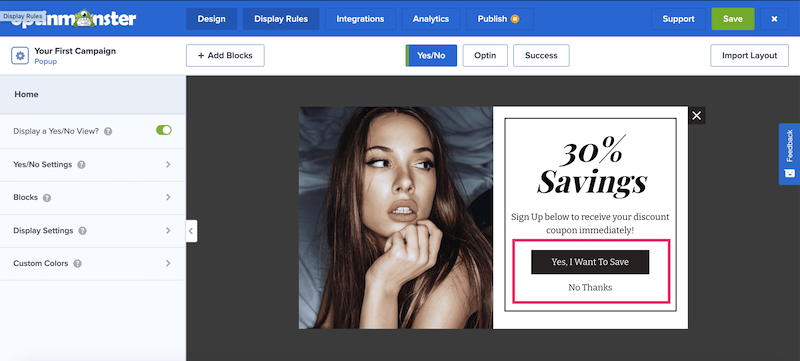Click Add Blocks button
The height and width of the screenshot is (361, 800).
click(225, 56)
